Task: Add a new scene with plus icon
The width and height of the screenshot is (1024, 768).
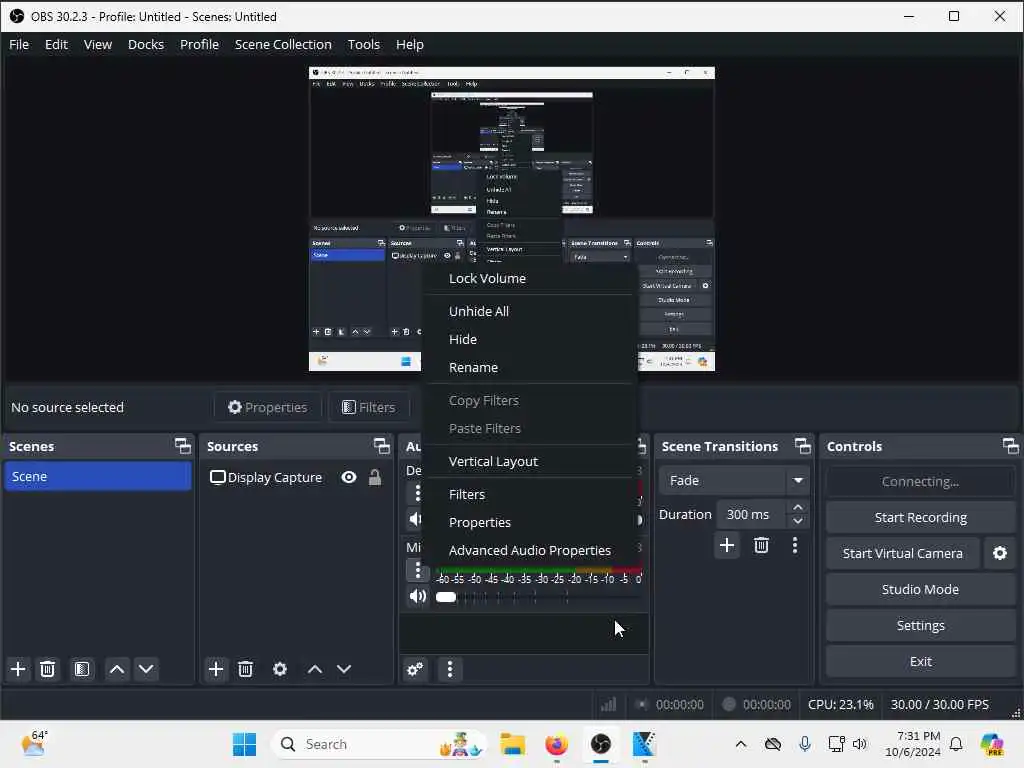Action: tap(18, 669)
